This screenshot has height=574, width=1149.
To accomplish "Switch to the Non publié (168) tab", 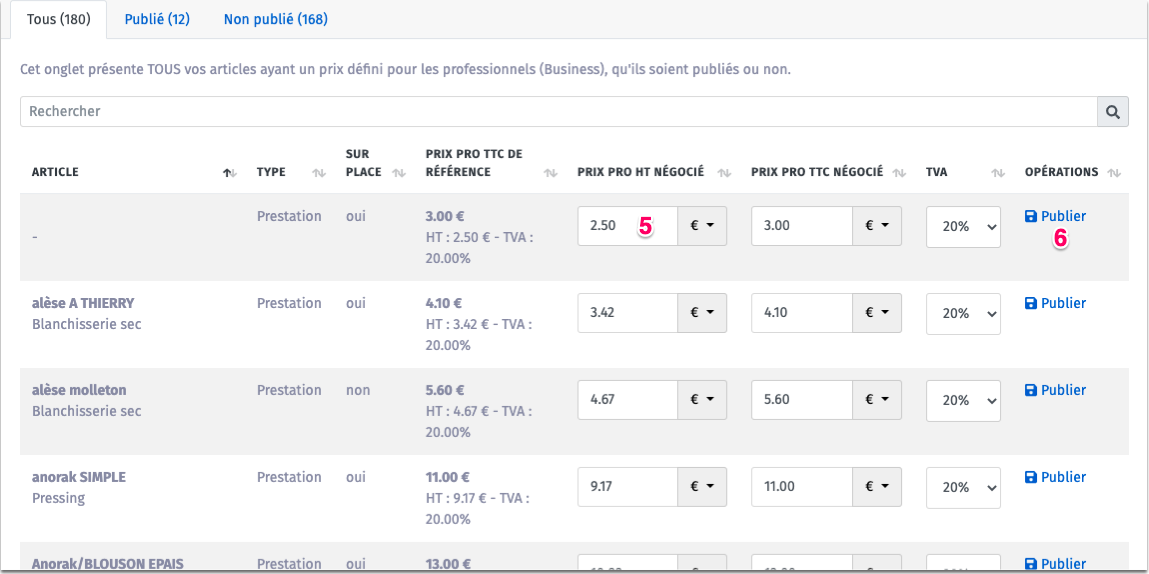I will [x=275, y=19].
